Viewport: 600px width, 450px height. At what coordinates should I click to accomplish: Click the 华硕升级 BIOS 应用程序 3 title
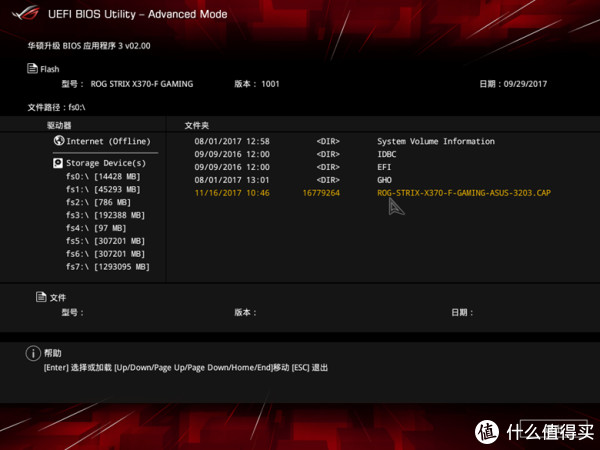click(89, 46)
